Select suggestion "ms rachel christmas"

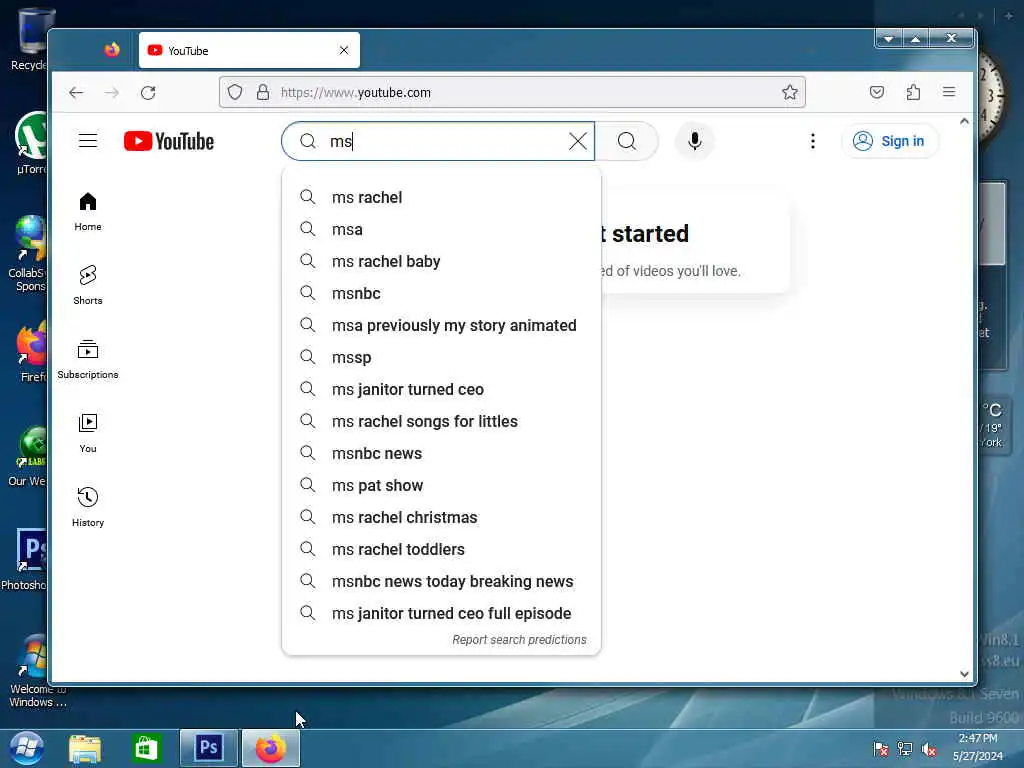point(441,517)
